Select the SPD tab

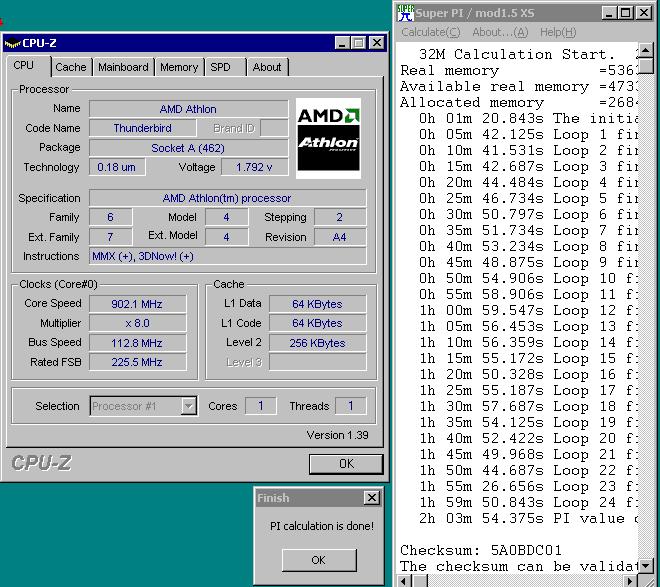(x=225, y=67)
